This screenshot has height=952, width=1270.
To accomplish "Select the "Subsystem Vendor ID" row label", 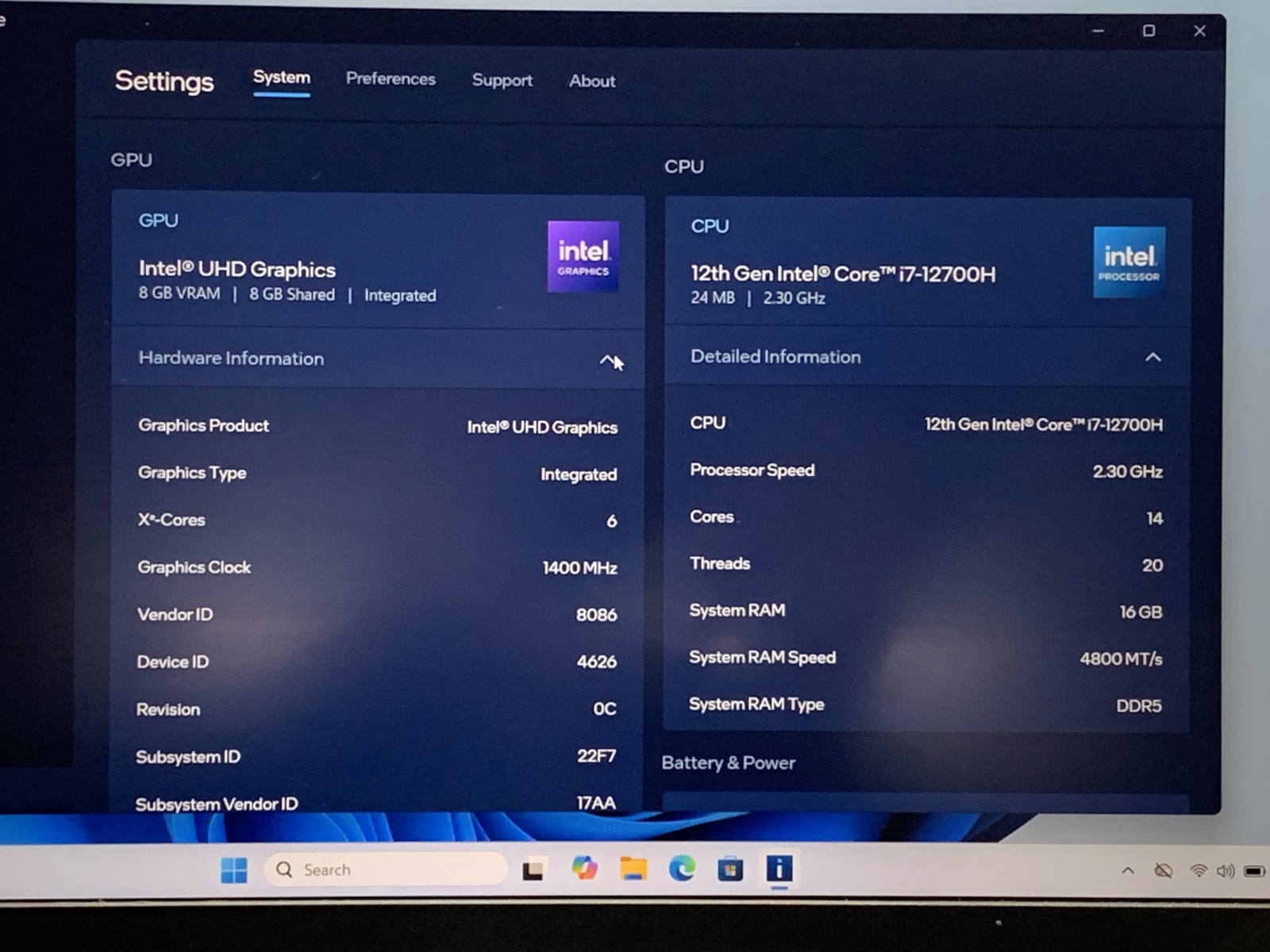I will [217, 804].
